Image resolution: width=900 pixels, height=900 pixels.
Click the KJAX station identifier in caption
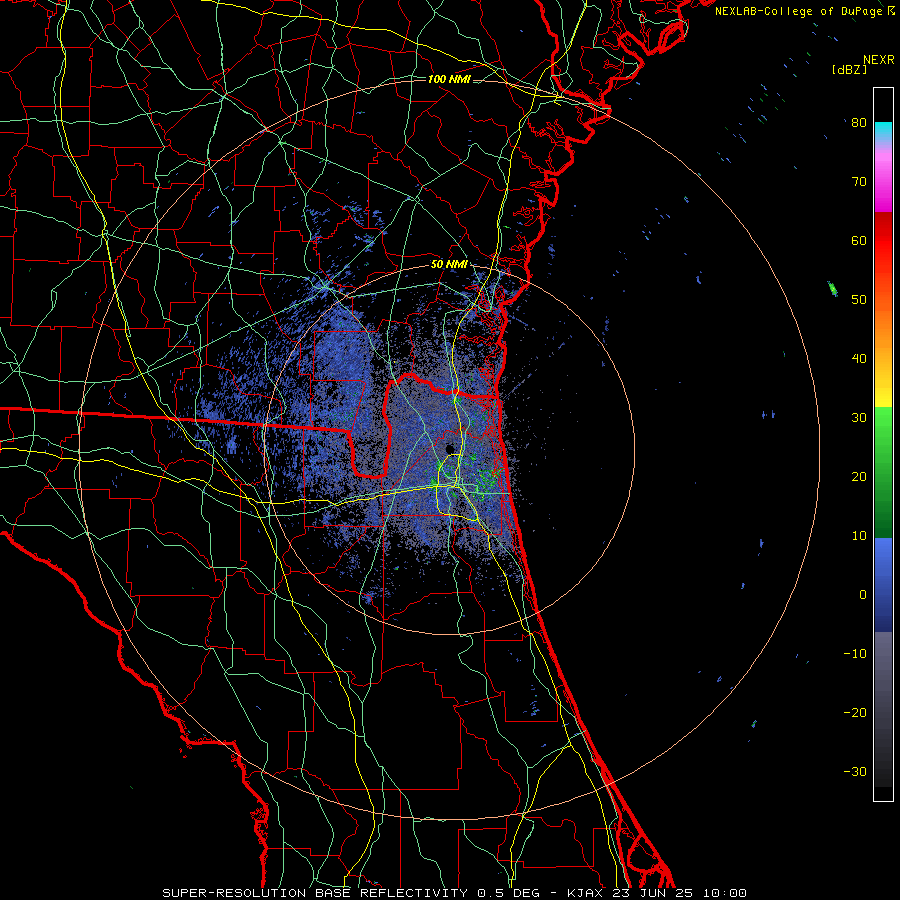click(587, 893)
